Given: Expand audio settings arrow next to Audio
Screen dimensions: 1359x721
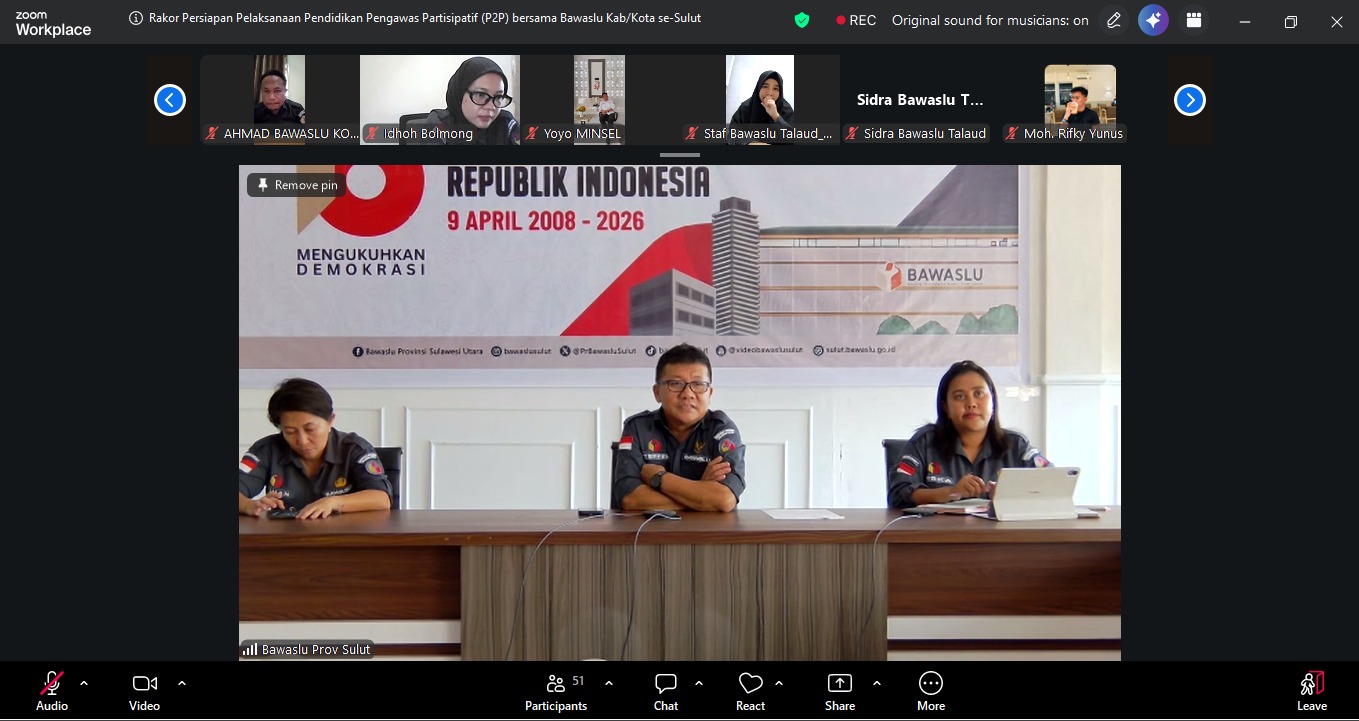Looking at the screenshot, I should pyautogui.click(x=84, y=683).
